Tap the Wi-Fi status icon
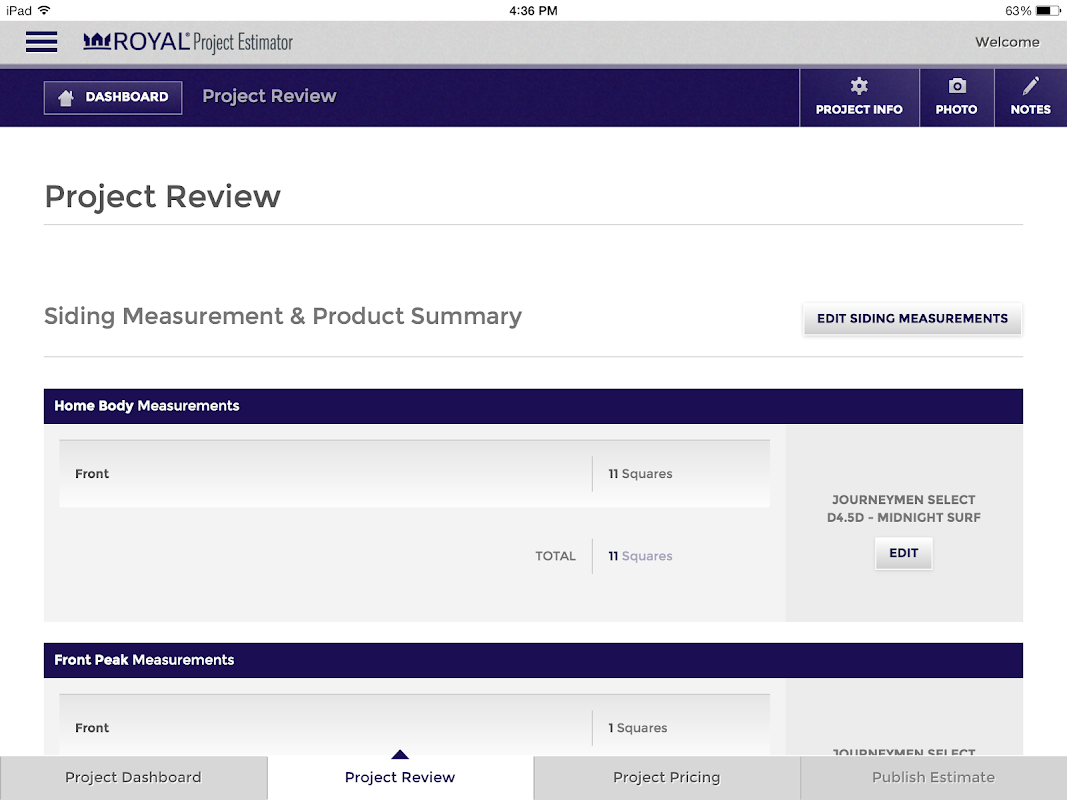Image resolution: width=1067 pixels, height=800 pixels. 44,10
